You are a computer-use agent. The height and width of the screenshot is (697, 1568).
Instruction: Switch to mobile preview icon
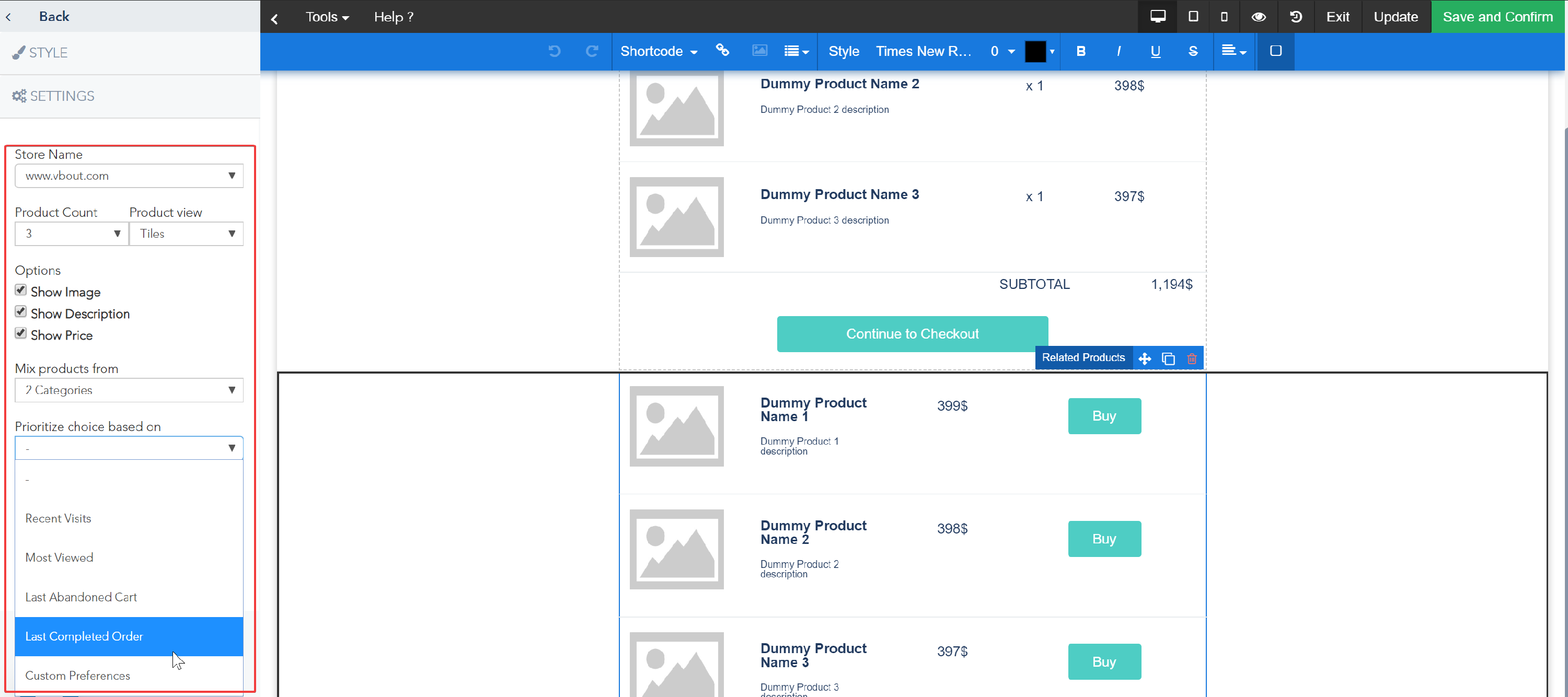[x=1224, y=16]
